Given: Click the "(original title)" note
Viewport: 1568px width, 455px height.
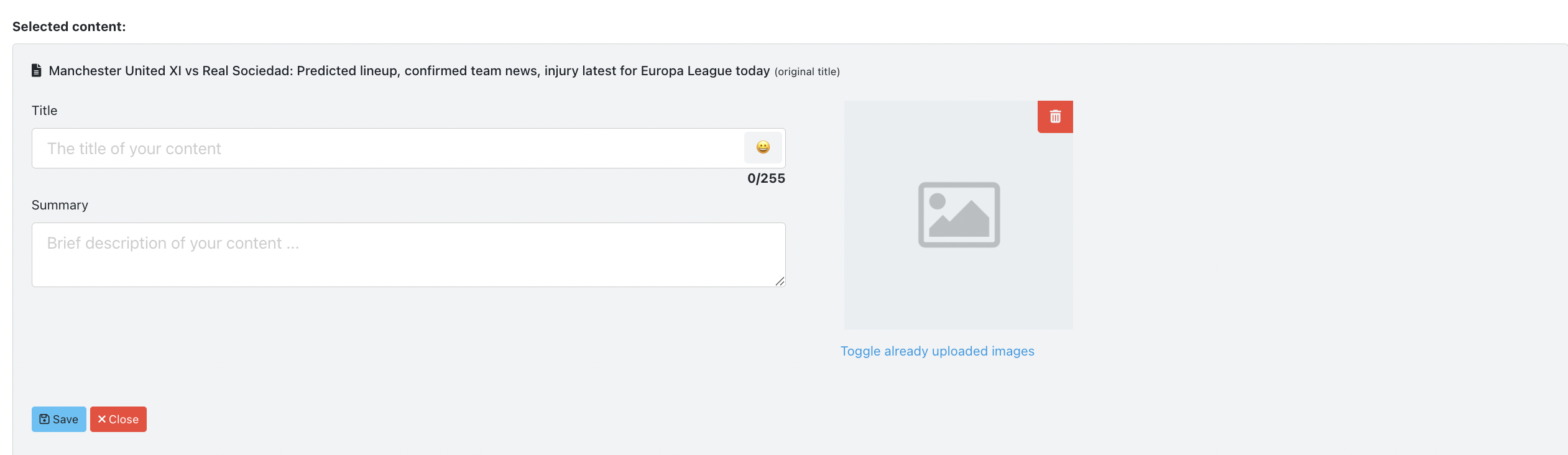Looking at the screenshot, I should point(807,71).
